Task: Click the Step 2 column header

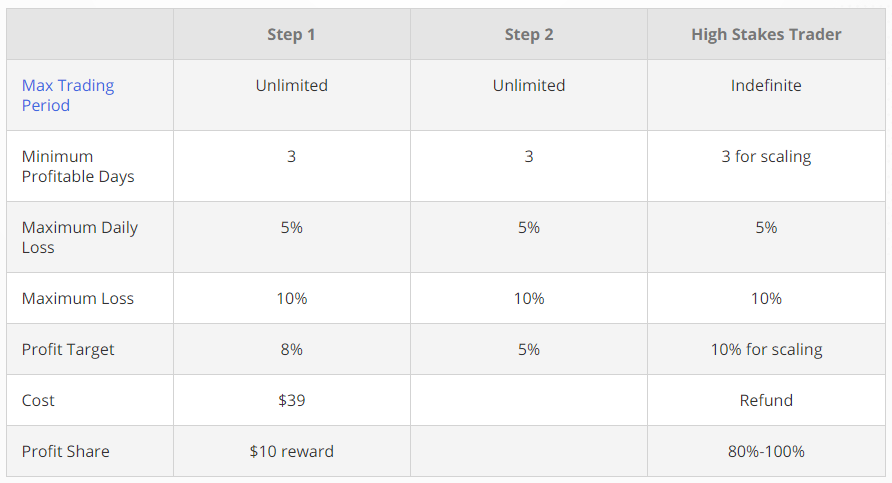Action: pyautogui.click(x=529, y=35)
